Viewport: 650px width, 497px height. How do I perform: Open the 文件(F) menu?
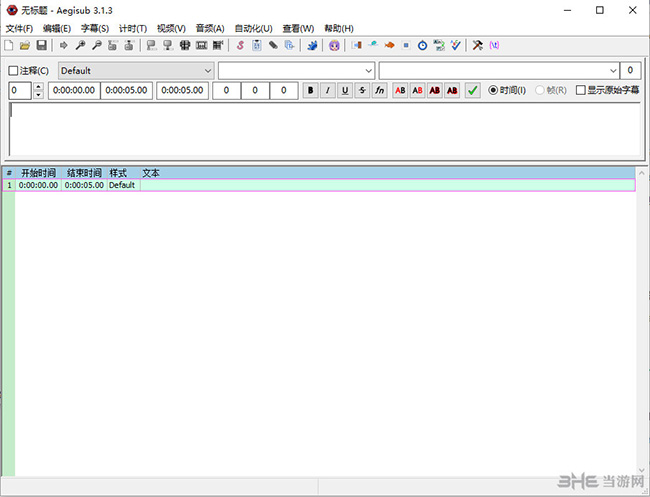point(19,29)
